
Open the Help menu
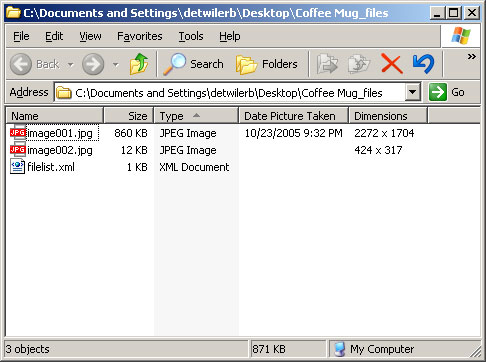[230, 36]
